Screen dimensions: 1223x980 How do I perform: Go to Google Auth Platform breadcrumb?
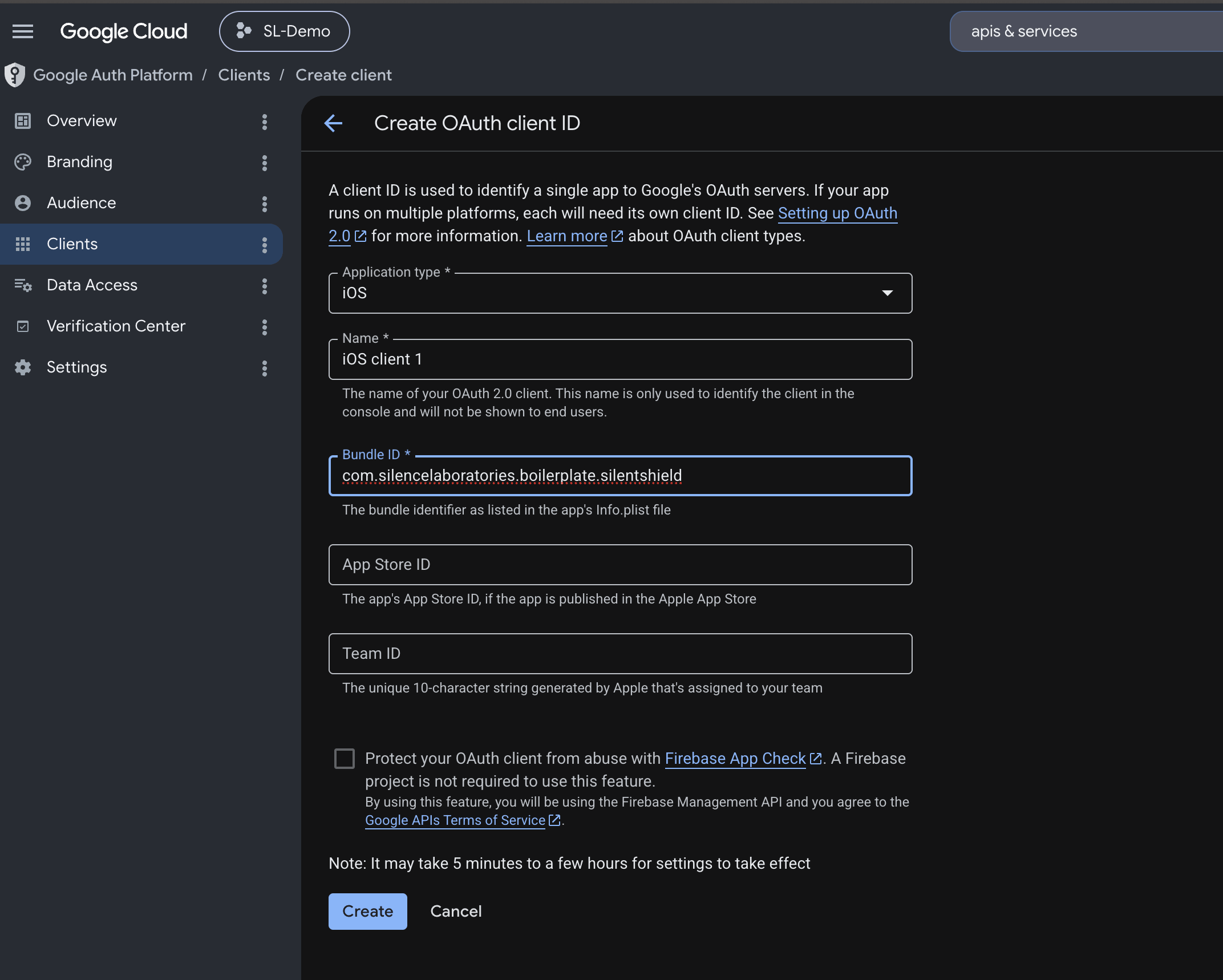(113, 75)
